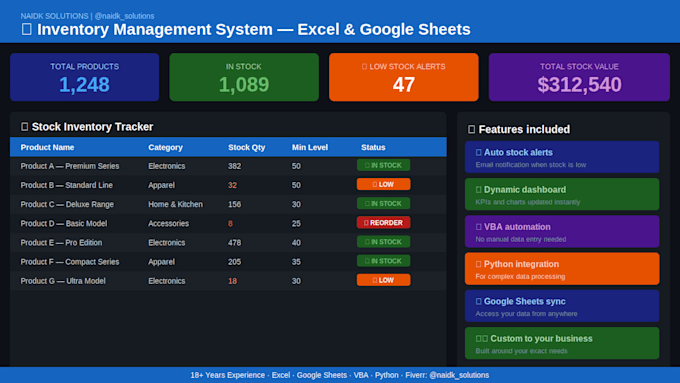Click red stock quantity 8
This screenshot has height=383, width=680.
pyautogui.click(x=230, y=223)
